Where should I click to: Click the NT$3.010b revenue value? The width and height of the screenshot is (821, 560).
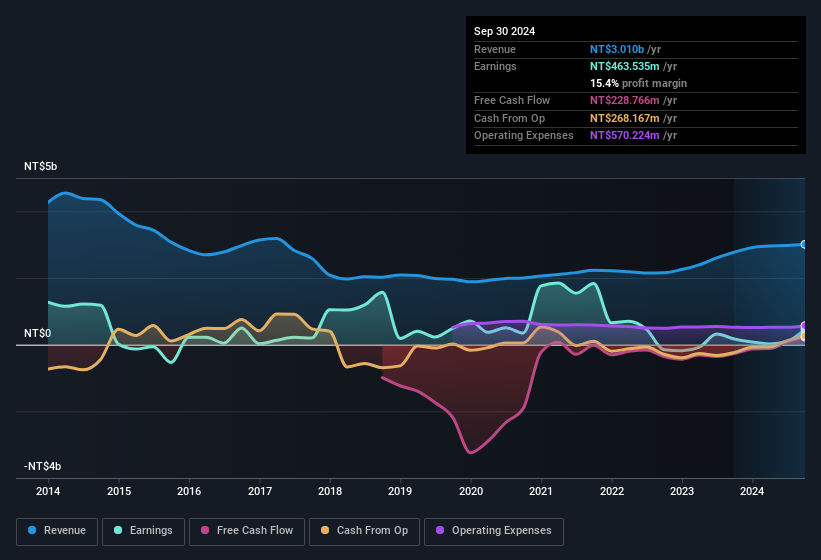pos(617,49)
